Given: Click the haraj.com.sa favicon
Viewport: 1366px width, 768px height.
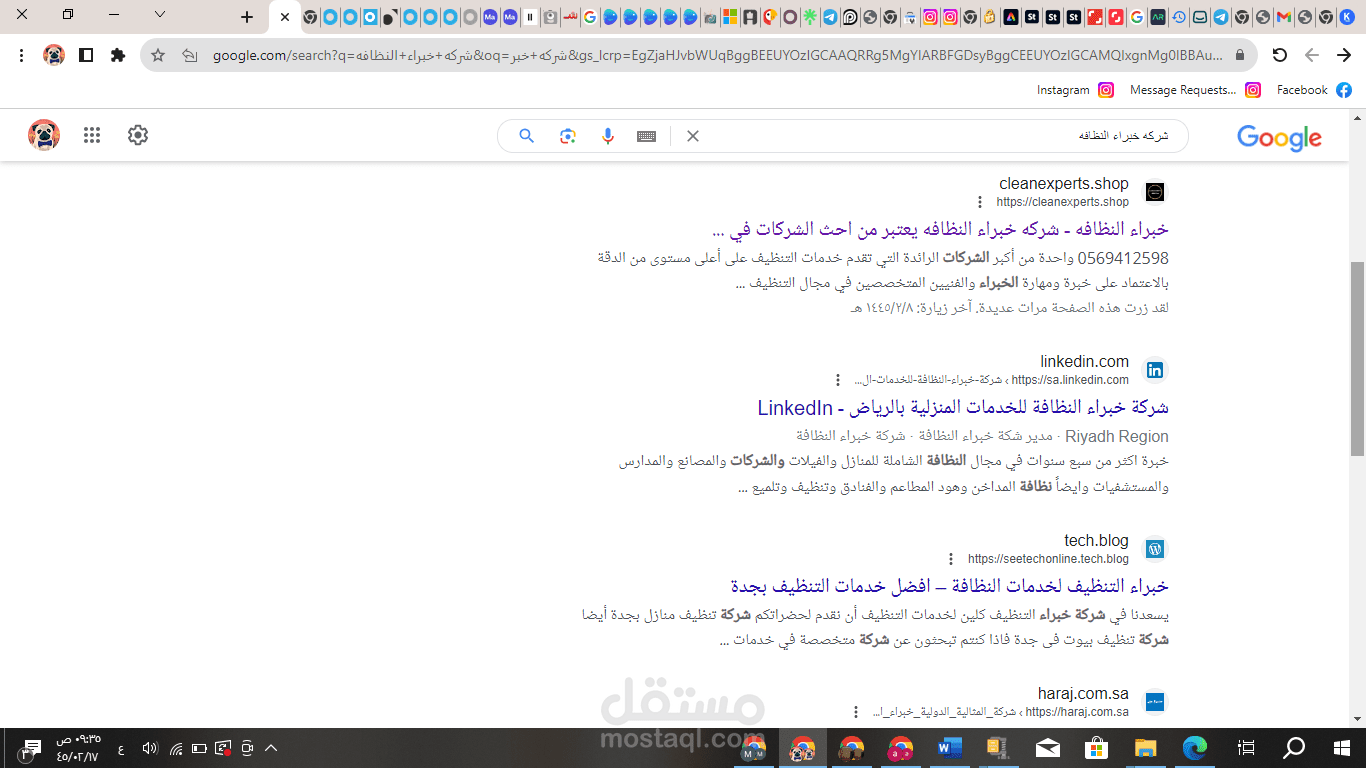Looking at the screenshot, I should (x=1155, y=702).
